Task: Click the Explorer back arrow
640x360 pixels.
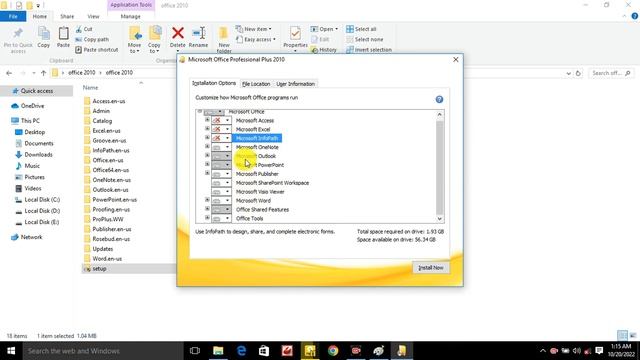Action: tap(9, 73)
